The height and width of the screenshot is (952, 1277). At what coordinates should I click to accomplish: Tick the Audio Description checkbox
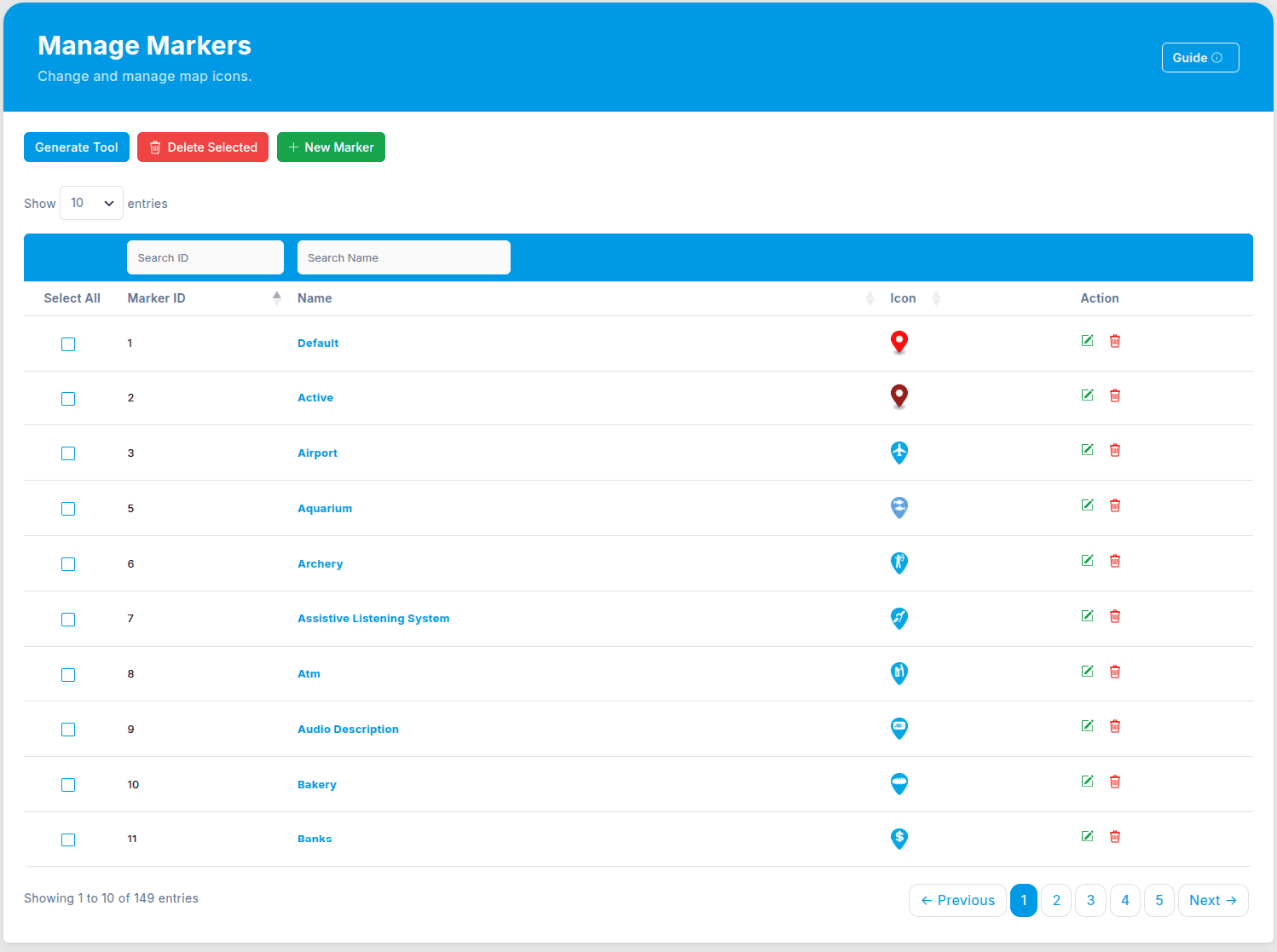pos(68,730)
